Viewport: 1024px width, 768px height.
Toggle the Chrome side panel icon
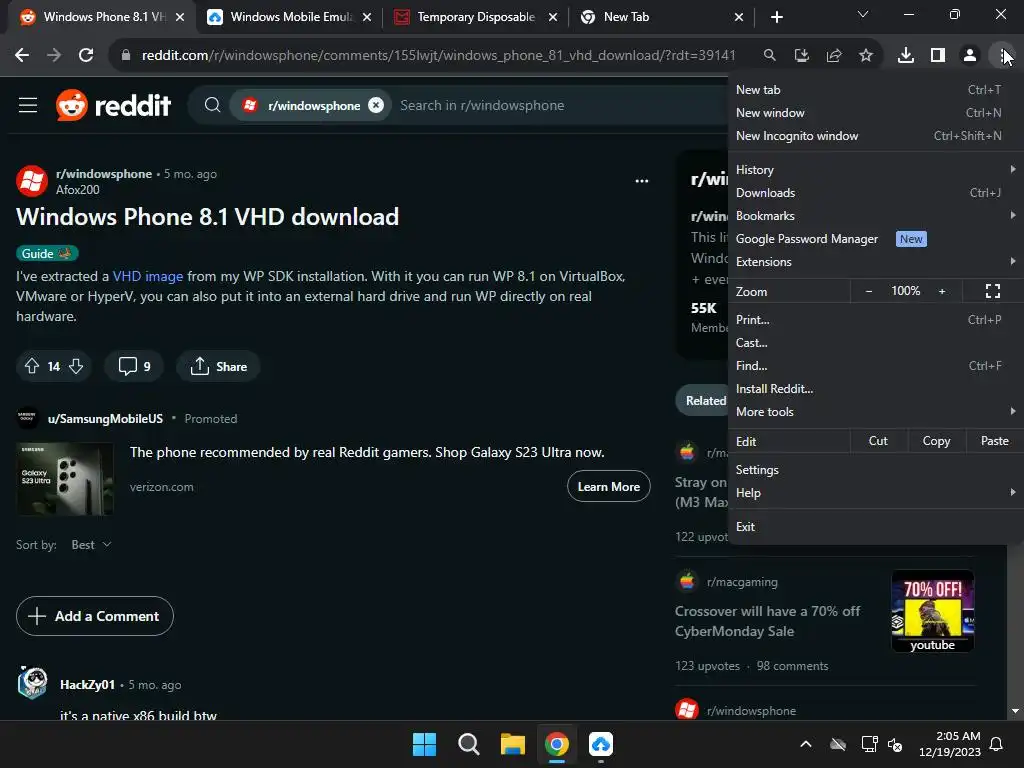[x=938, y=56]
